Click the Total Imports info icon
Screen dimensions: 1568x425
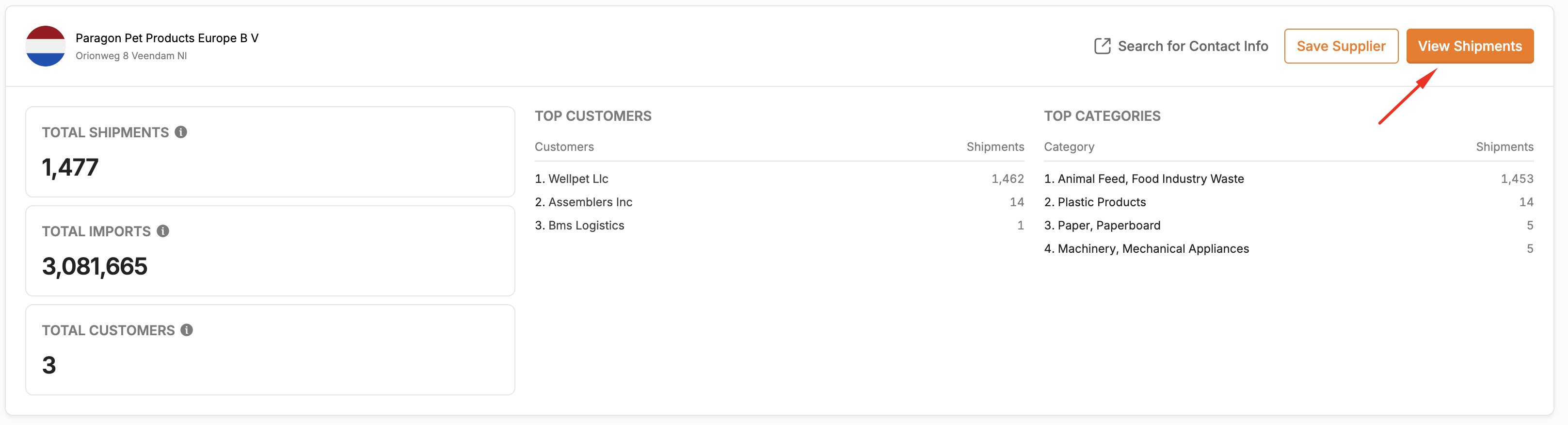(162, 231)
